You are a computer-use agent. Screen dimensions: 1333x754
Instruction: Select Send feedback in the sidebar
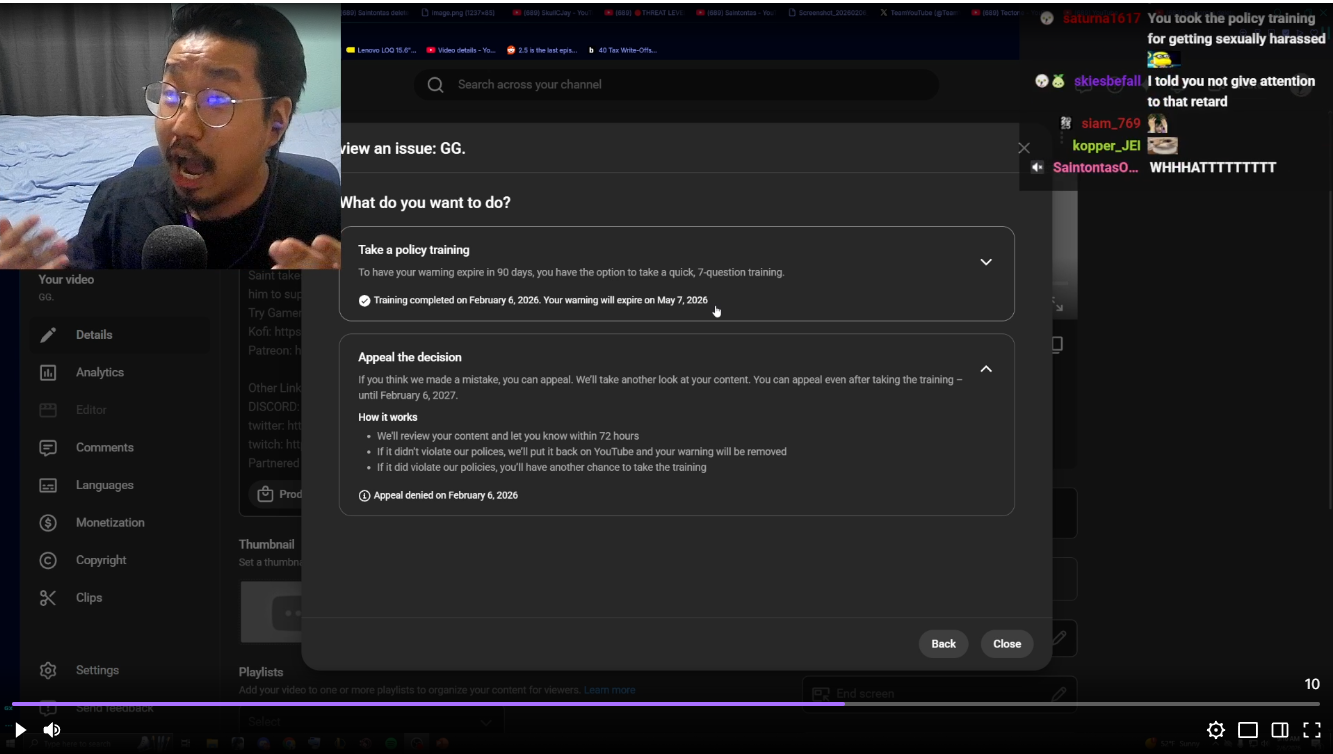[114, 708]
